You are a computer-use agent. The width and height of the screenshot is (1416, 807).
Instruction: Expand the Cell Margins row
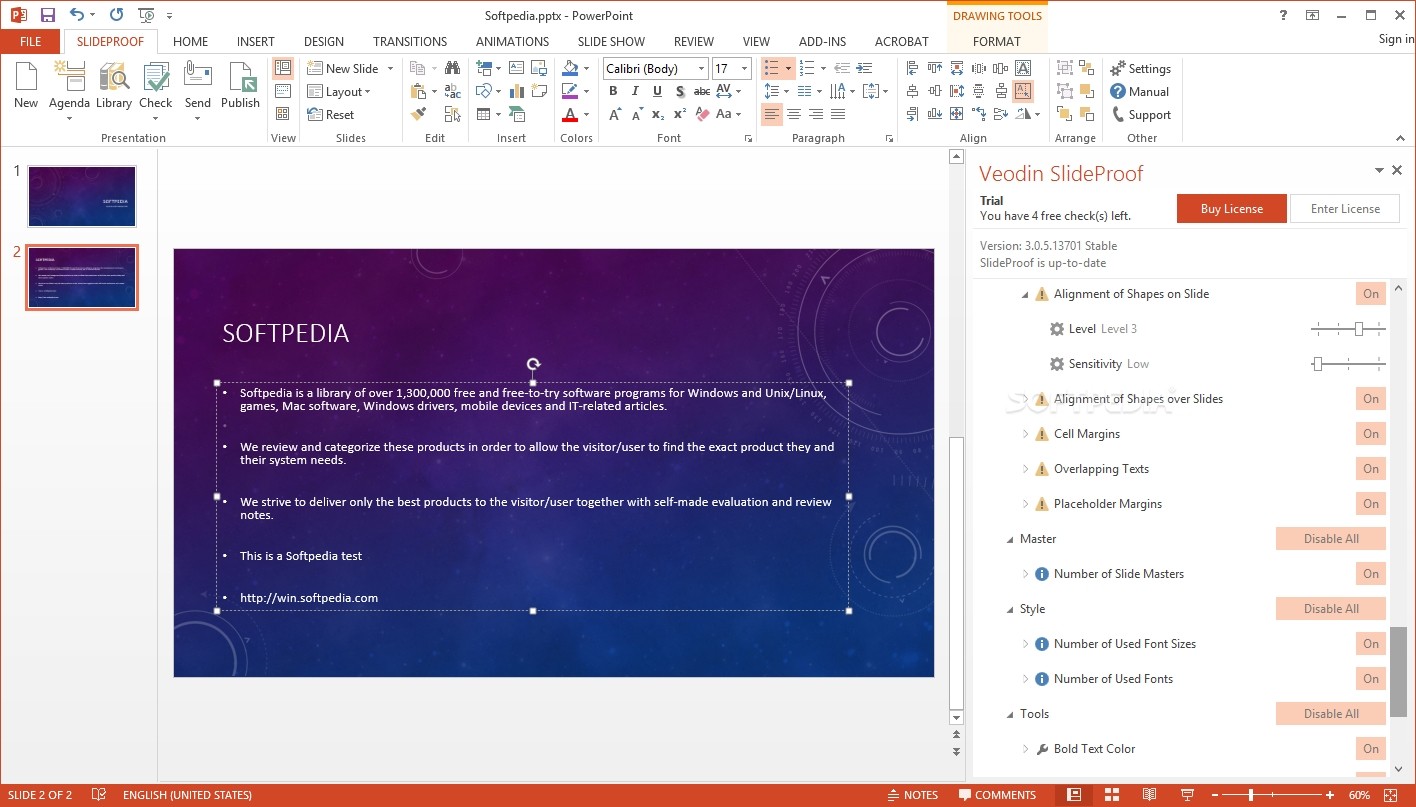[1025, 434]
